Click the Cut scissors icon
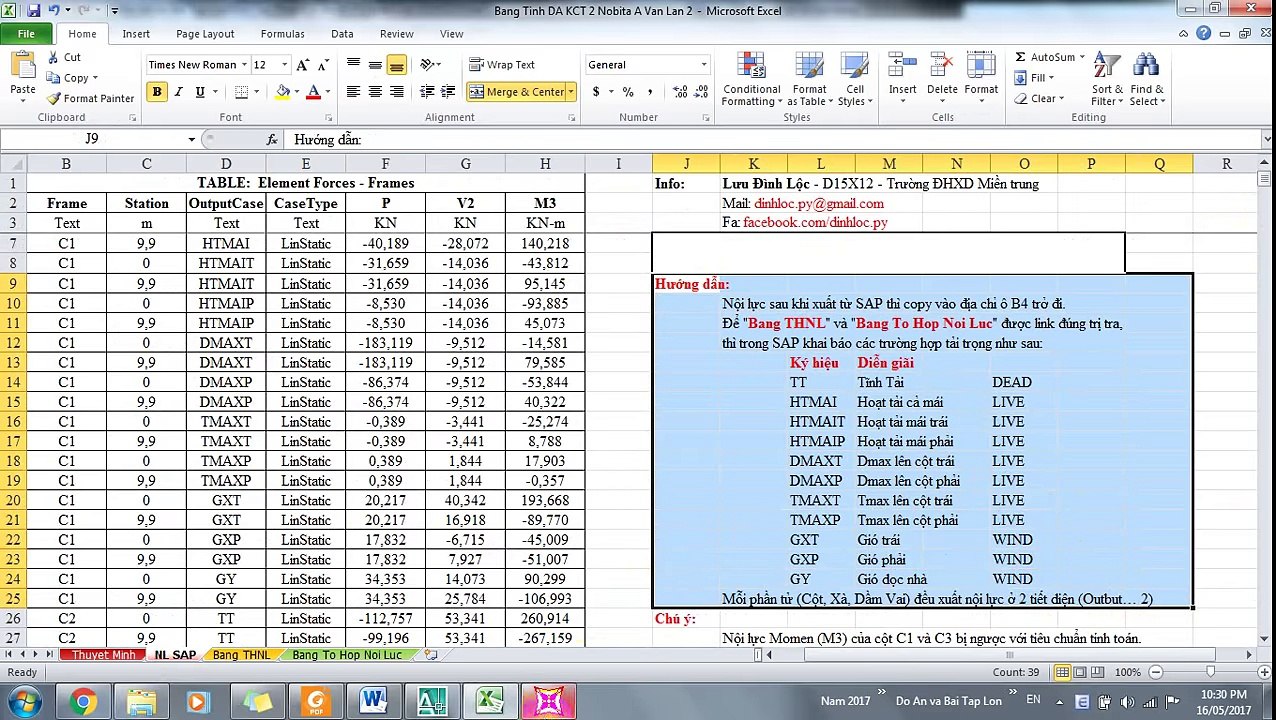The width and height of the screenshot is (1276, 720). pos(54,57)
